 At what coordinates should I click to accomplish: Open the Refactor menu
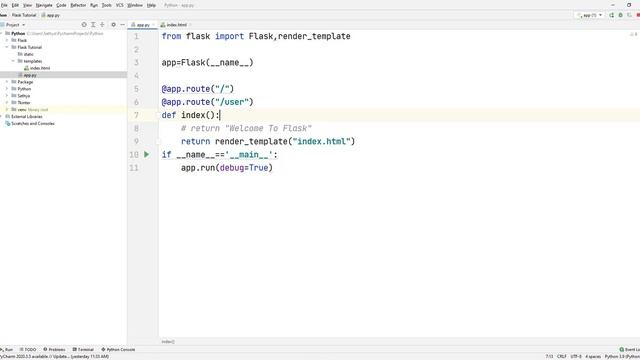pos(78,5)
